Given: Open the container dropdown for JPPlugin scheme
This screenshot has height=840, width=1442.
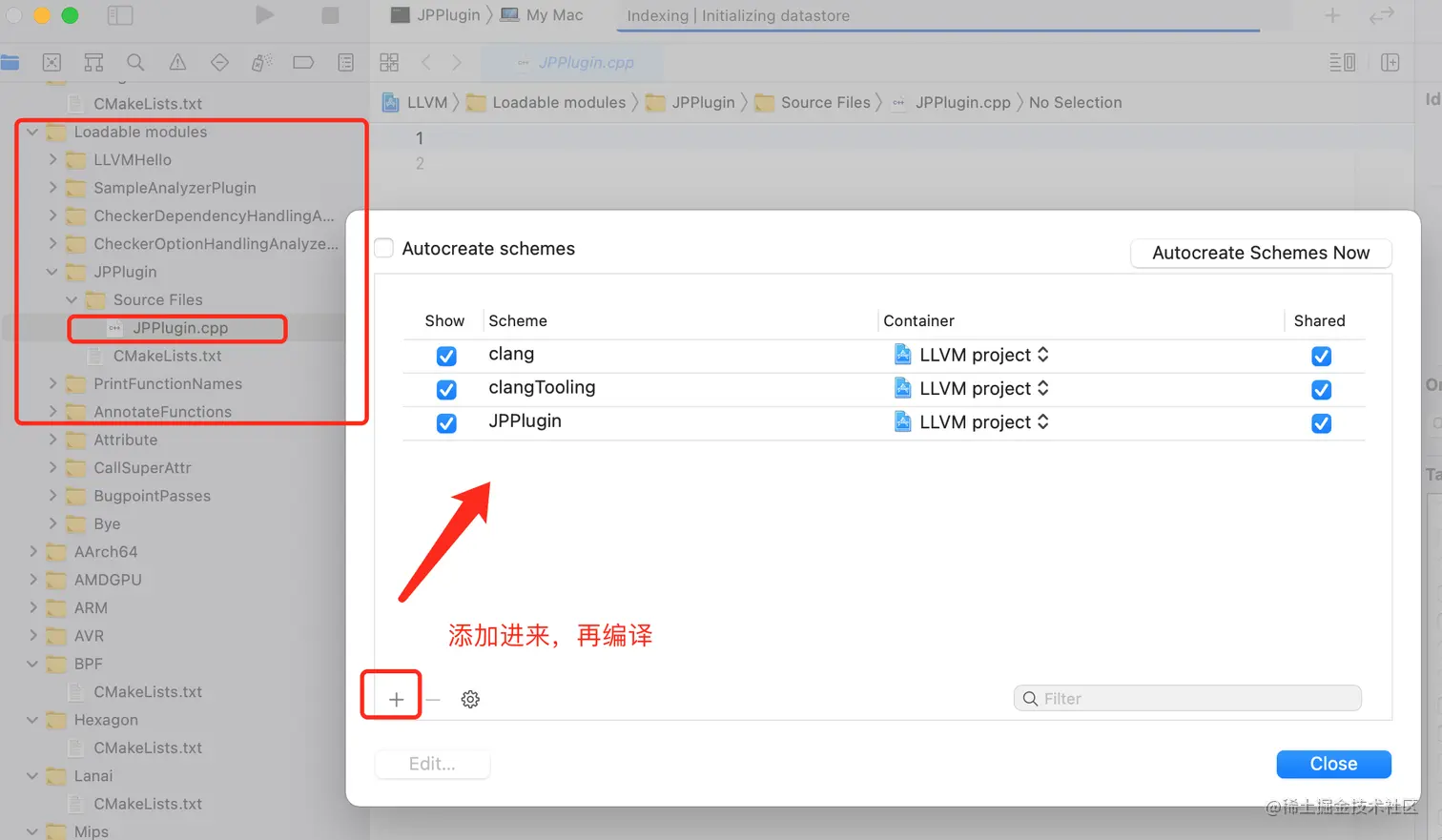Looking at the screenshot, I should coord(972,421).
